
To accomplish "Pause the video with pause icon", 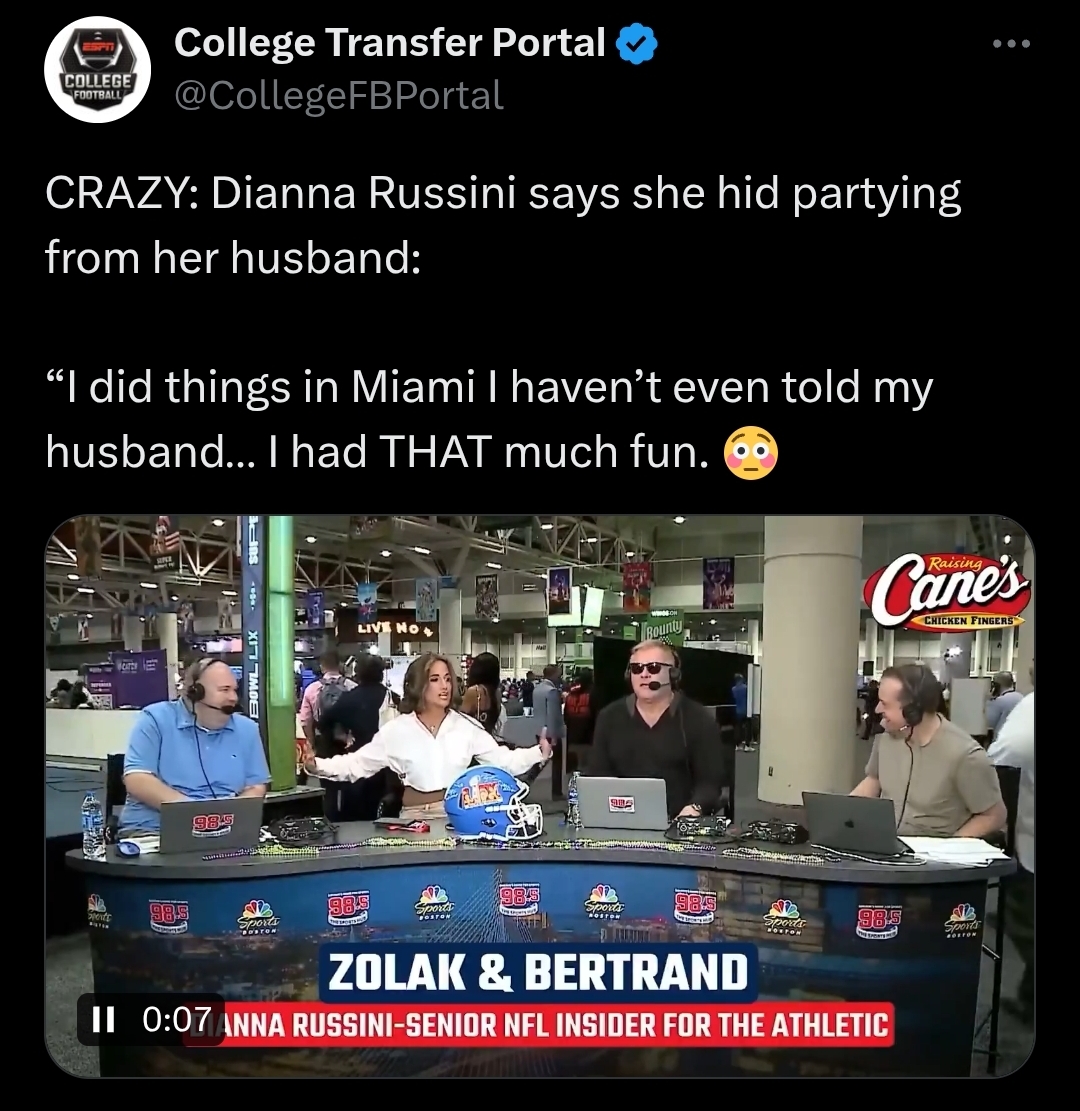I will point(103,1020).
